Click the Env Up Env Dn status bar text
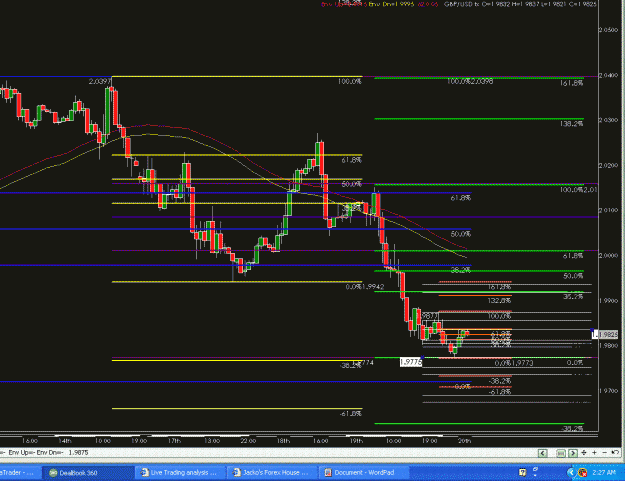Image resolution: width=625 pixels, height=481 pixels. [36, 452]
